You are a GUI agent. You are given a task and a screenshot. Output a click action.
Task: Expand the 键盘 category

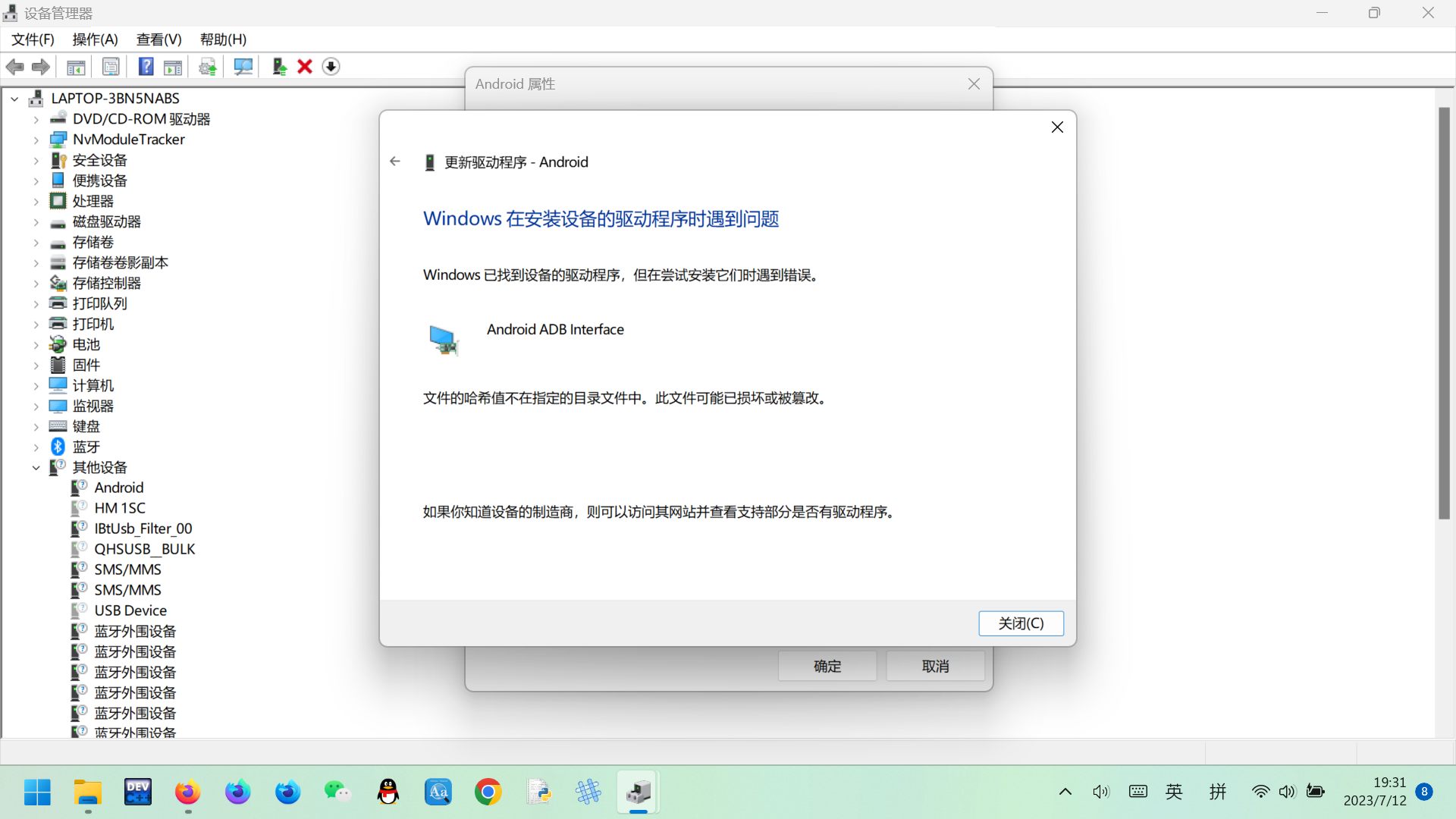coord(36,426)
